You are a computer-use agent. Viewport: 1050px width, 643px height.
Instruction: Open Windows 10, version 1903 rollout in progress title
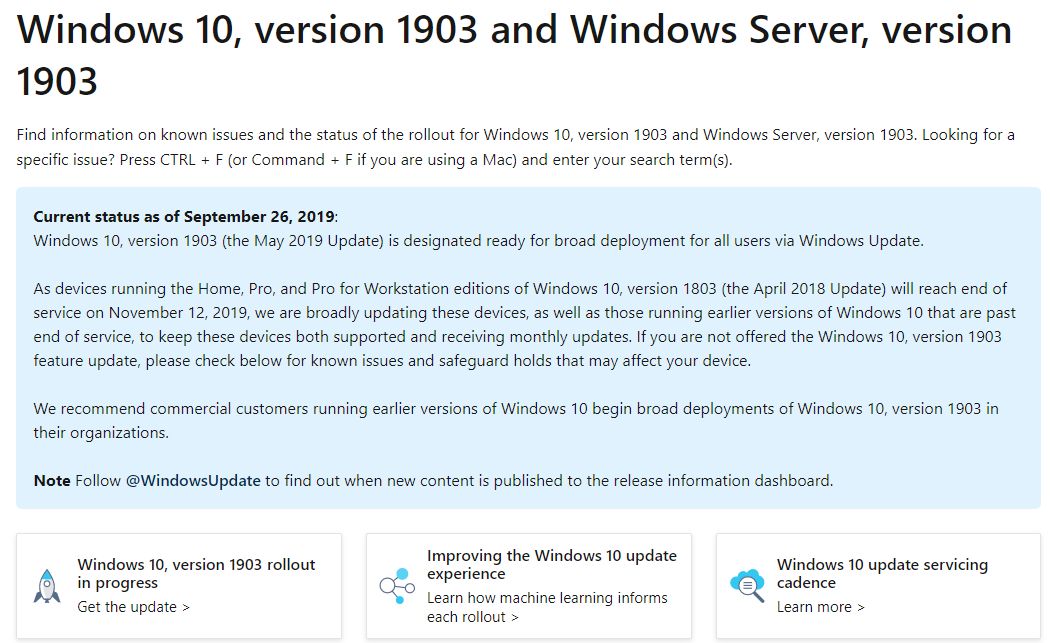click(196, 573)
